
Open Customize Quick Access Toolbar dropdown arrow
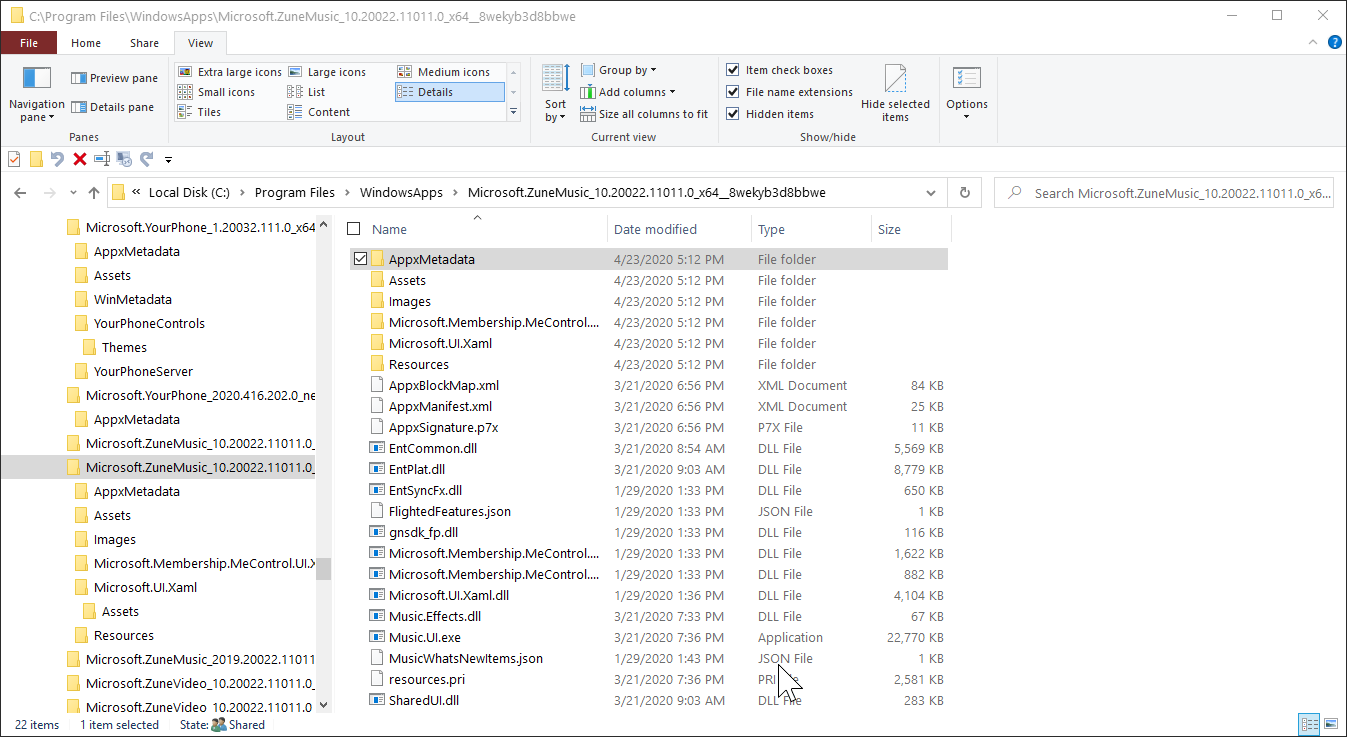(168, 160)
